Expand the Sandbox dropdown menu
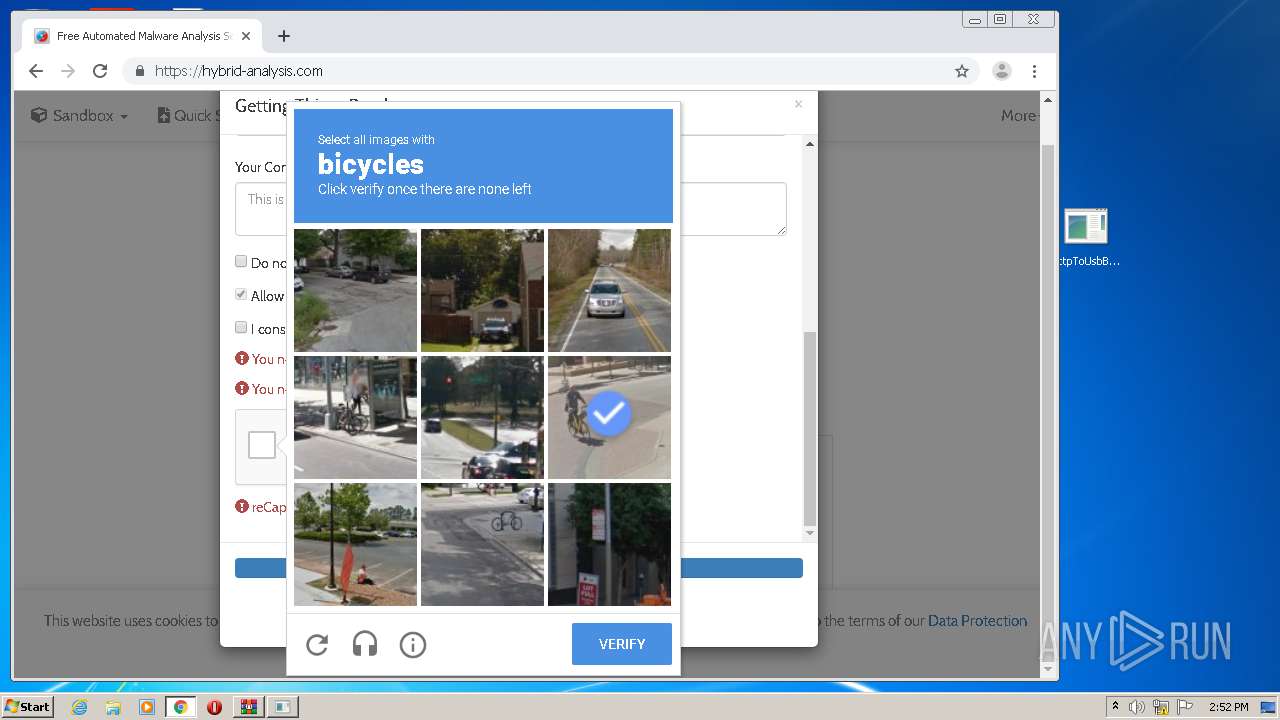Image resolution: width=1280 pixels, height=720 pixels. 79,116
